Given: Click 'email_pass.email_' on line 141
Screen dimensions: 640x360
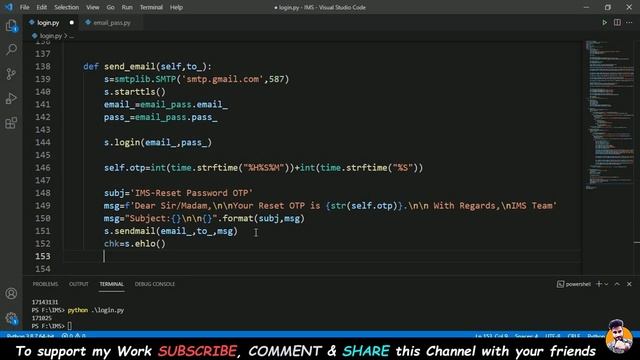Looking at the screenshot, I should point(184,104).
